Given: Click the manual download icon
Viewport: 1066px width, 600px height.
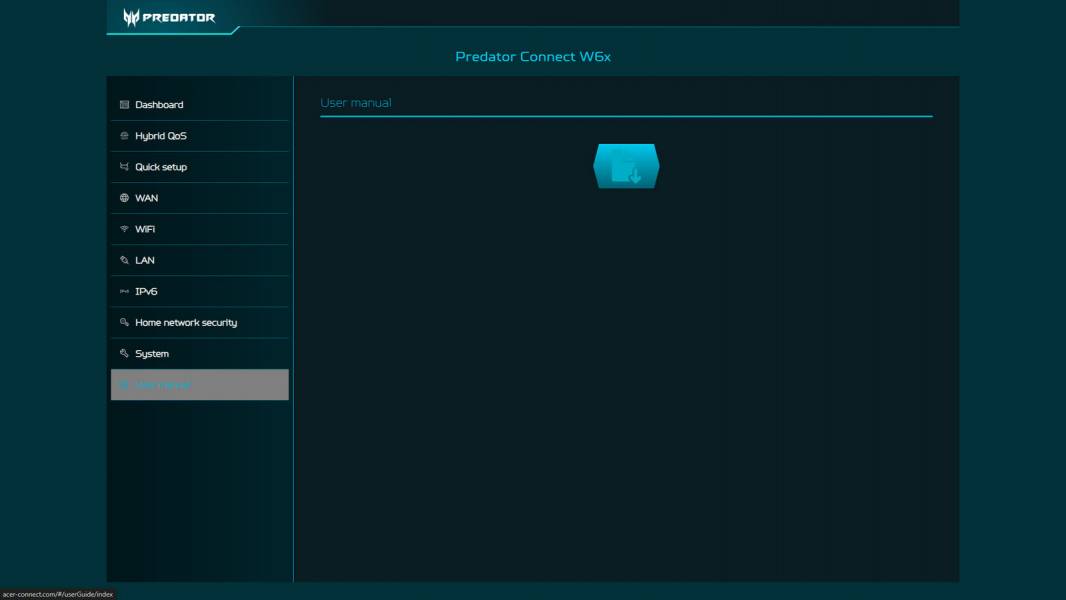Looking at the screenshot, I should [x=625, y=166].
